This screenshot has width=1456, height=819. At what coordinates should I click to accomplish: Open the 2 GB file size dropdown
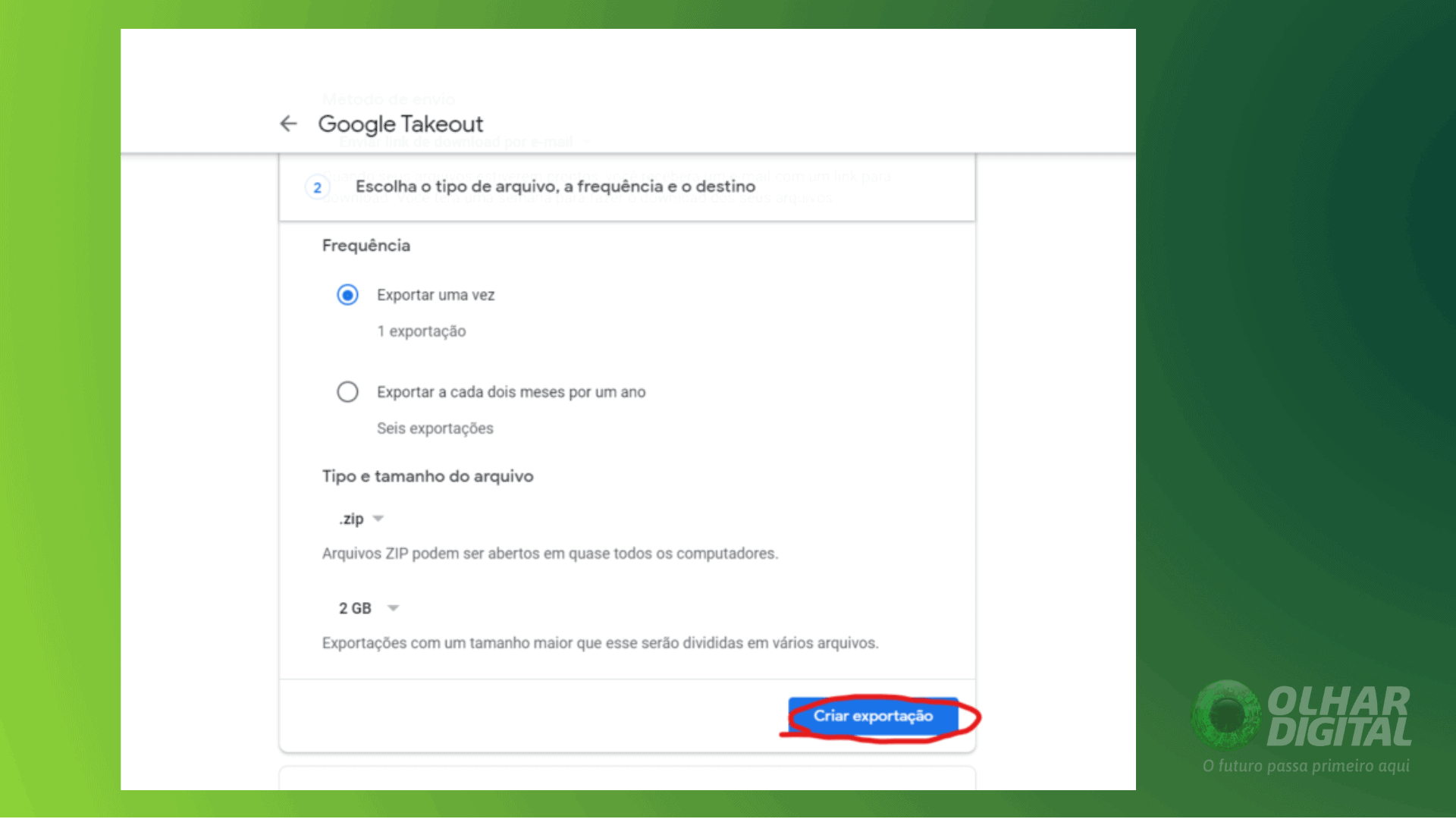[x=369, y=608]
